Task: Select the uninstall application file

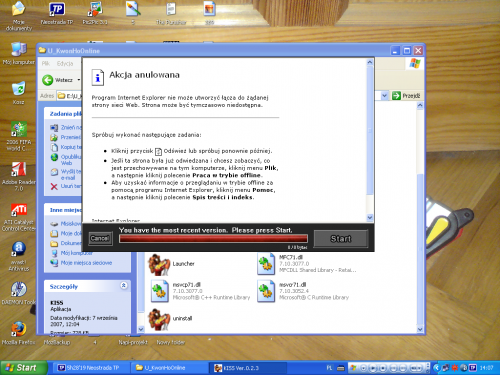Action: click(170, 318)
